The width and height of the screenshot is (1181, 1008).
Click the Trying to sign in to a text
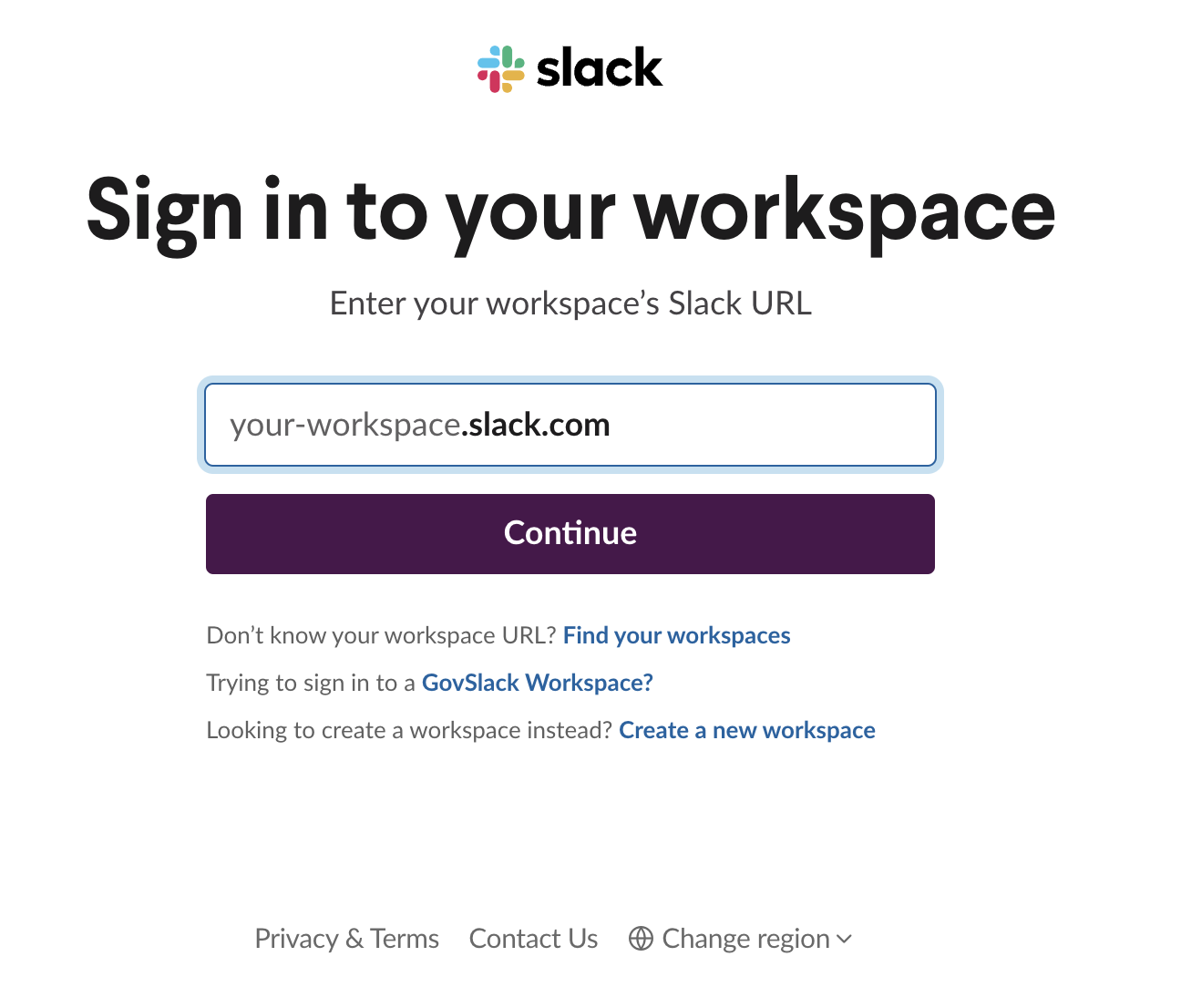311,683
